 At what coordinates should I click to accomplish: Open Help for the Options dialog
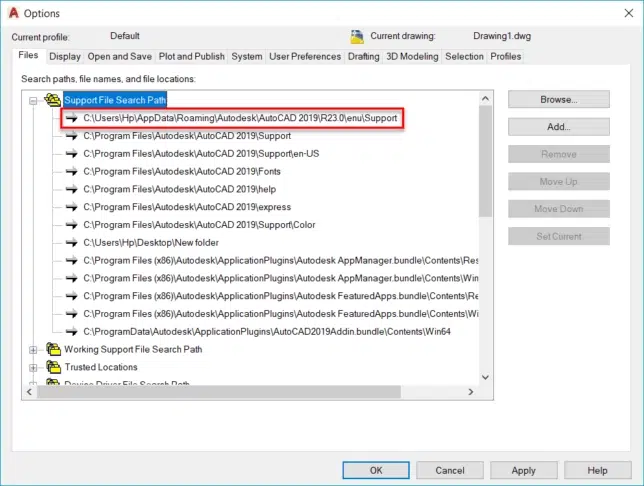point(597,470)
